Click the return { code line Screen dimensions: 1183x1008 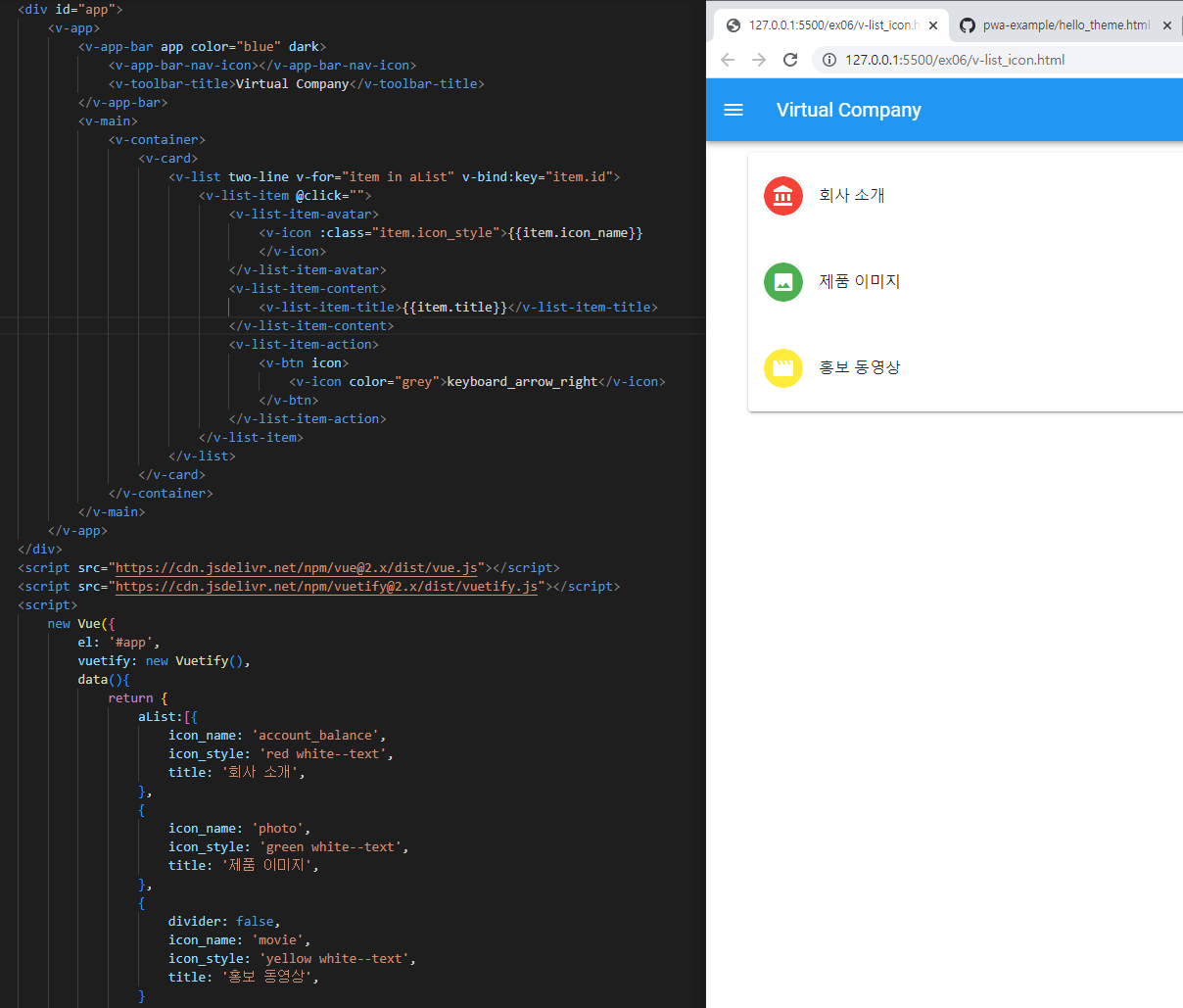point(138,698)
